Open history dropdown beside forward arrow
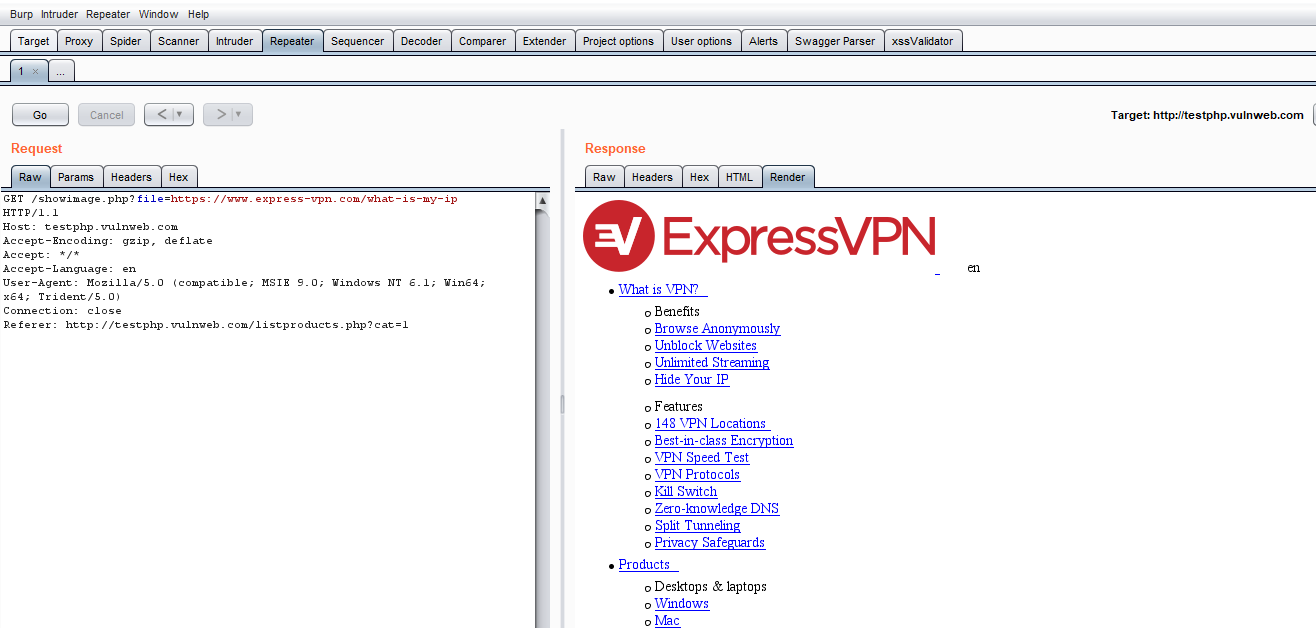The height and width of the screenshot is (628, 1316). [241, 114]
